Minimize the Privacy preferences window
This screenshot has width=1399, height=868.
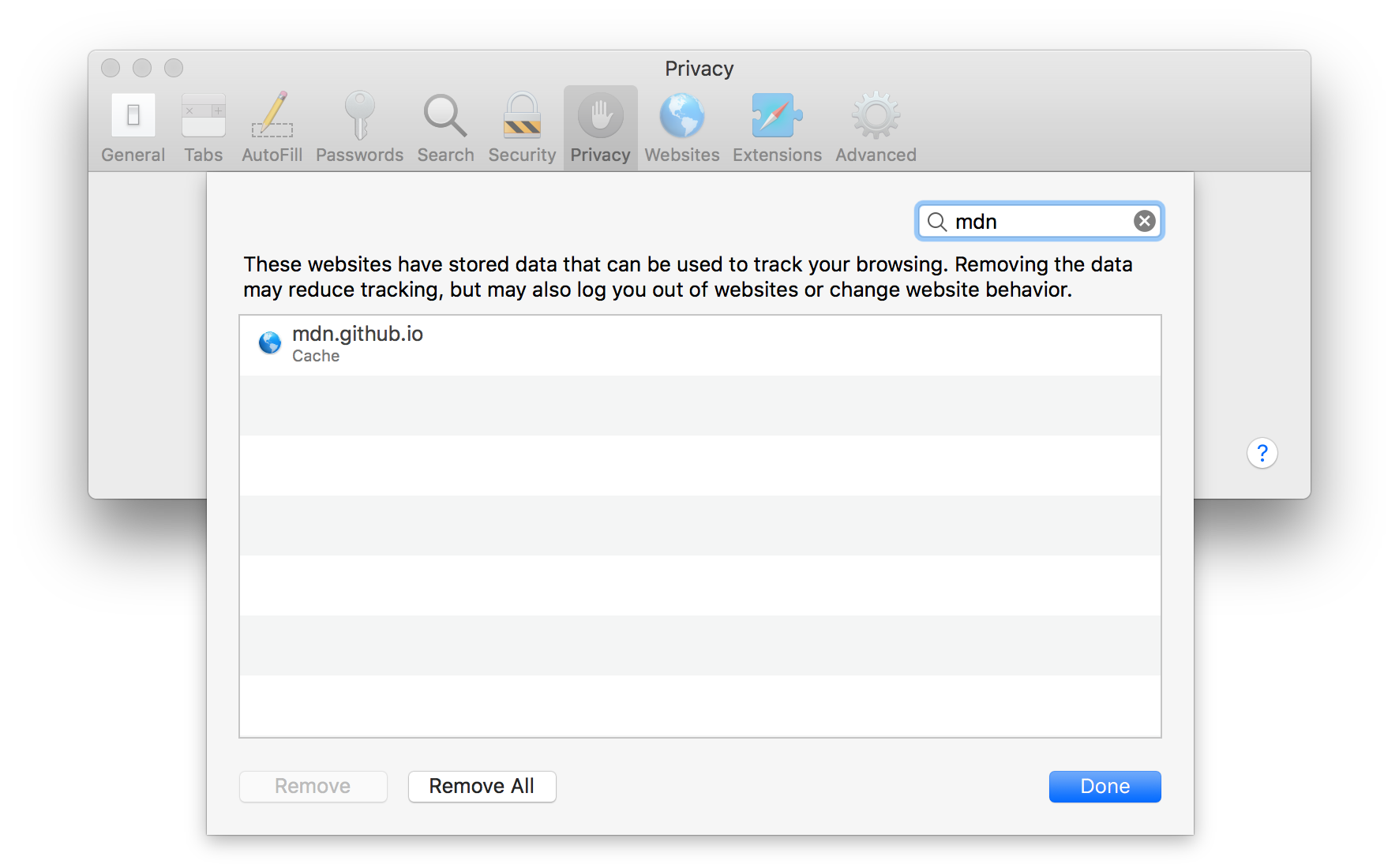click(x=142, y=68)
